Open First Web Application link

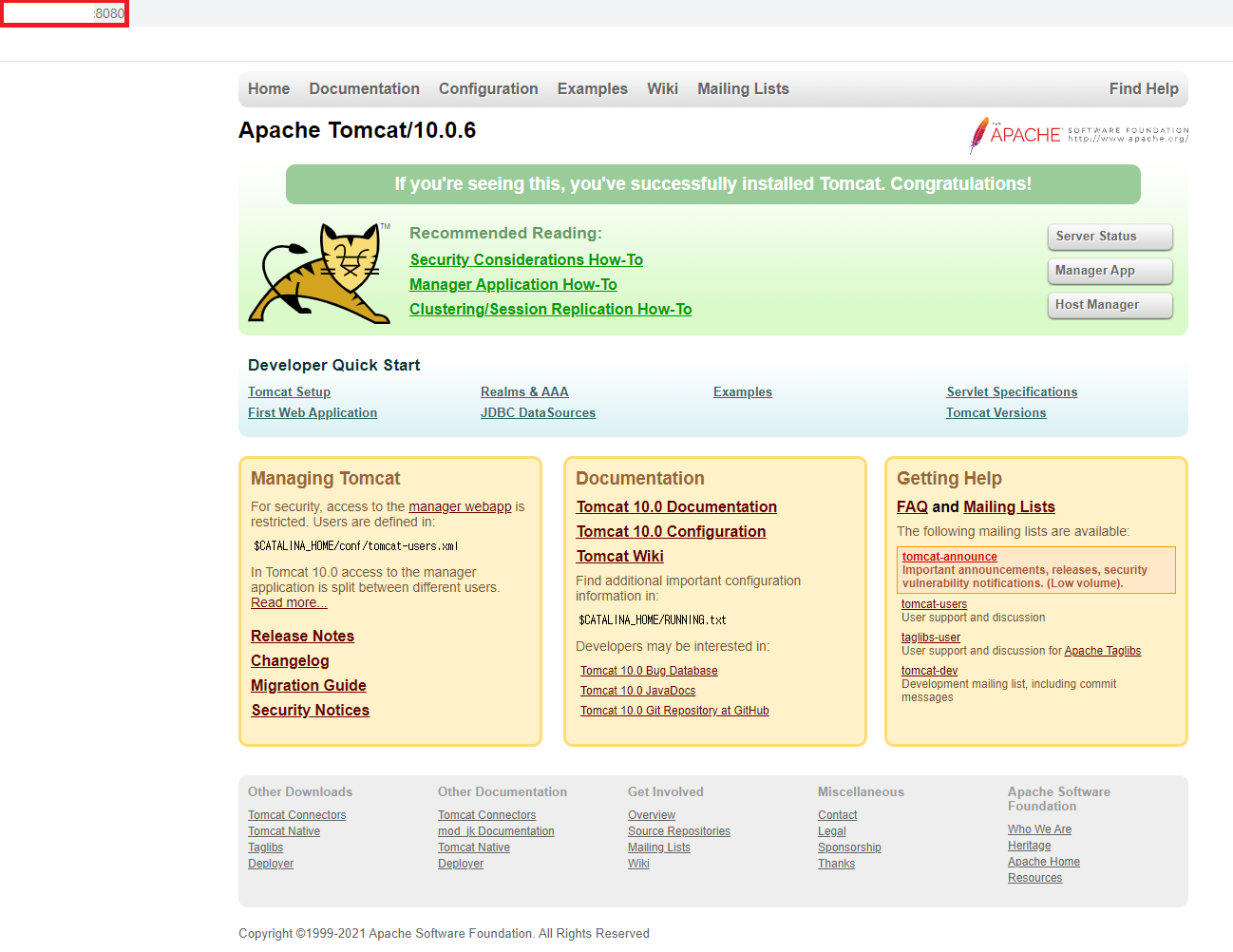click(x=313, y=412)
